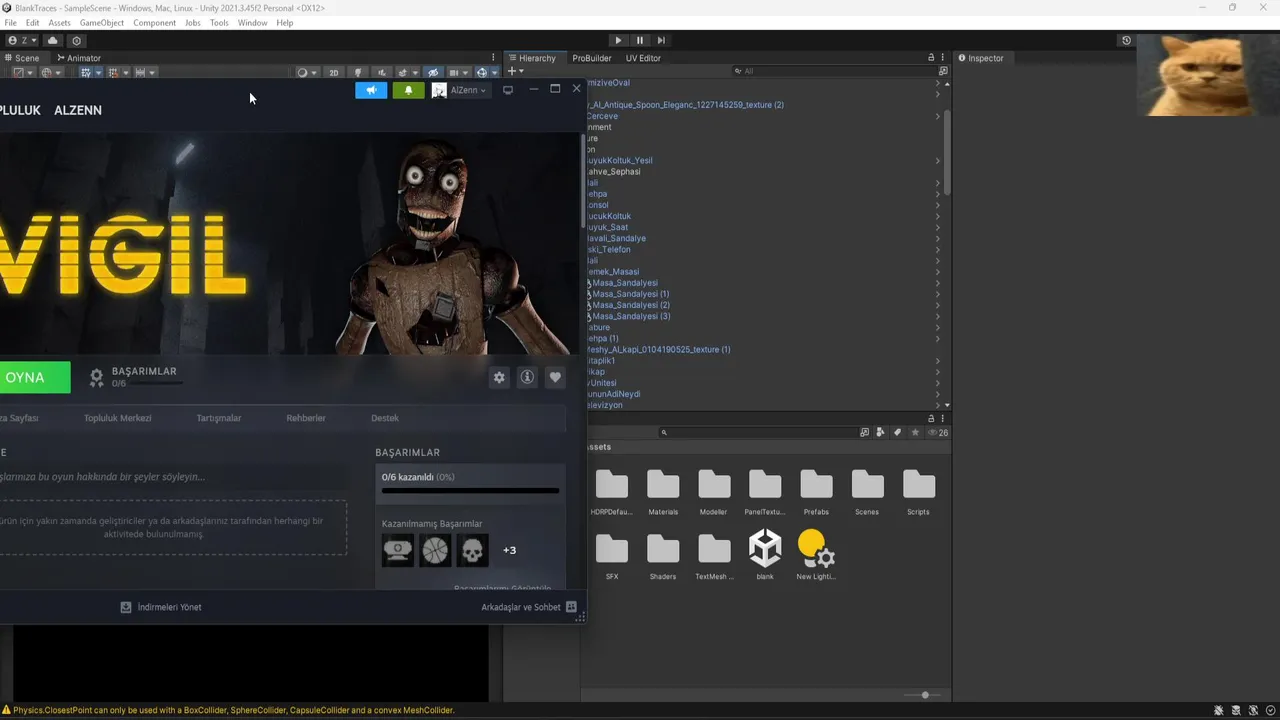Toggle scene effects in Scene toolbar

point(405,73)
